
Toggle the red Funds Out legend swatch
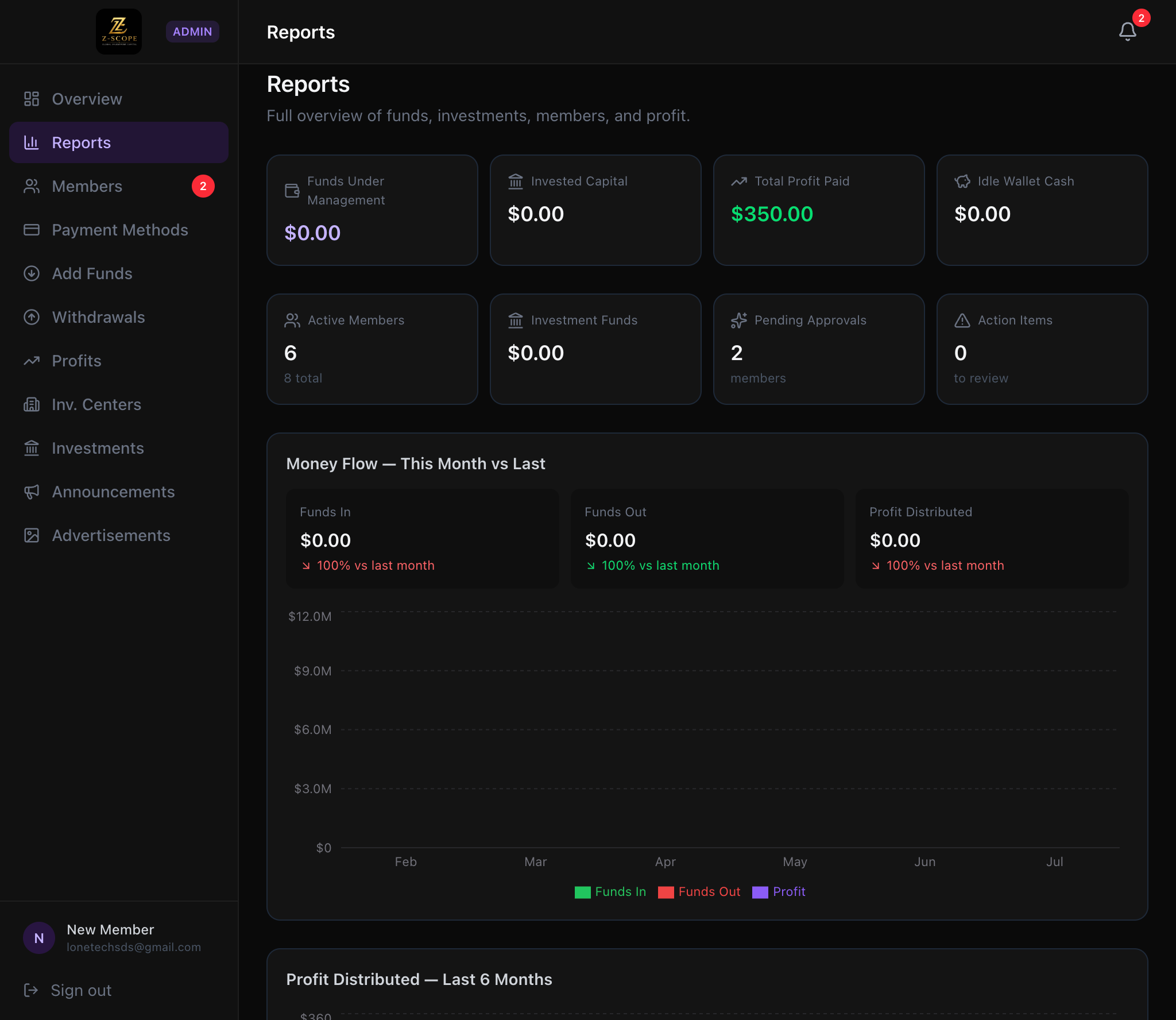click(x=666, y=892)
